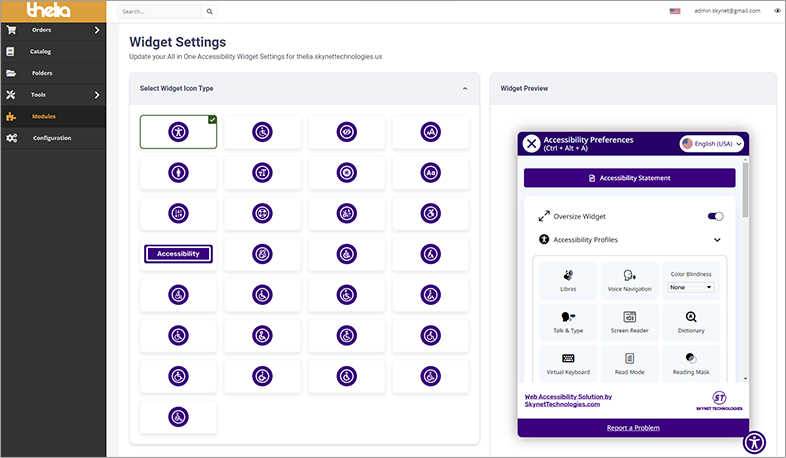This screenshot has width=786, height=458.
Task: Click the Accessibility Statement button
Action: coord(629,178)
